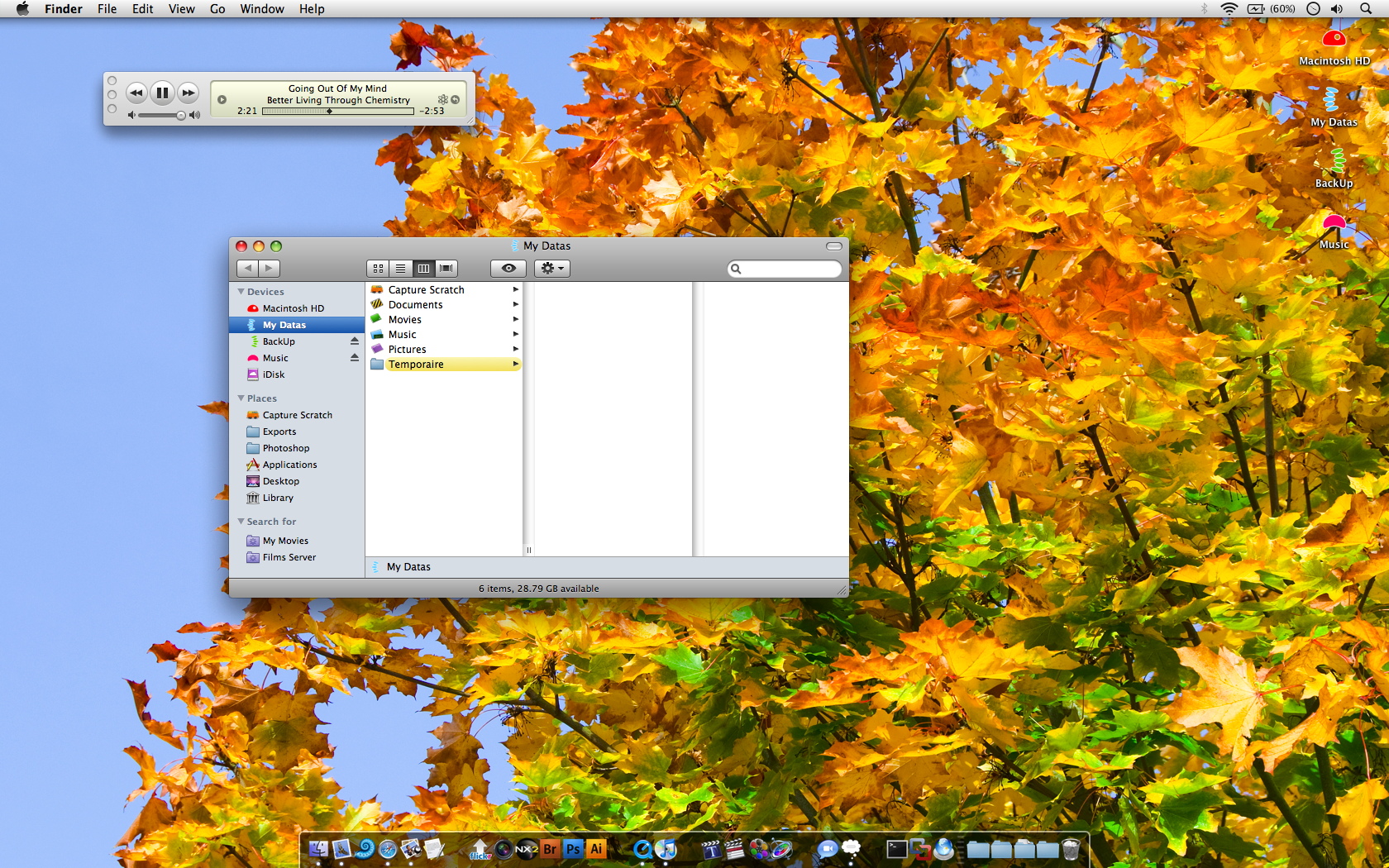
Task: Click the Wi-Fi status icon
Action: point(1229,9)
